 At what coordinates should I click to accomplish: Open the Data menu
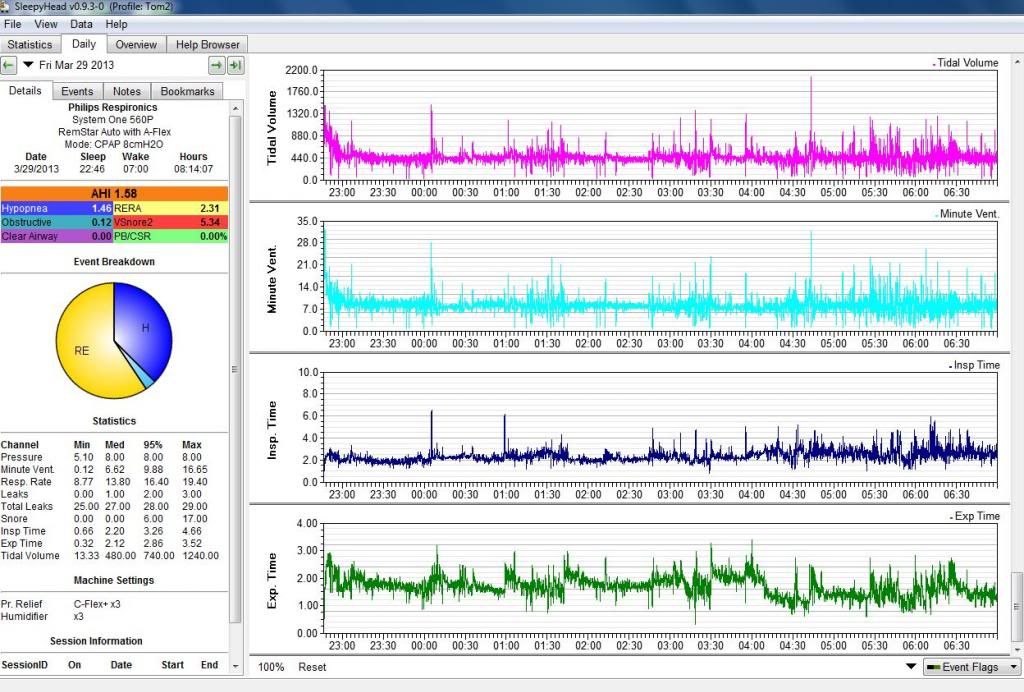[x=81, y=23]
